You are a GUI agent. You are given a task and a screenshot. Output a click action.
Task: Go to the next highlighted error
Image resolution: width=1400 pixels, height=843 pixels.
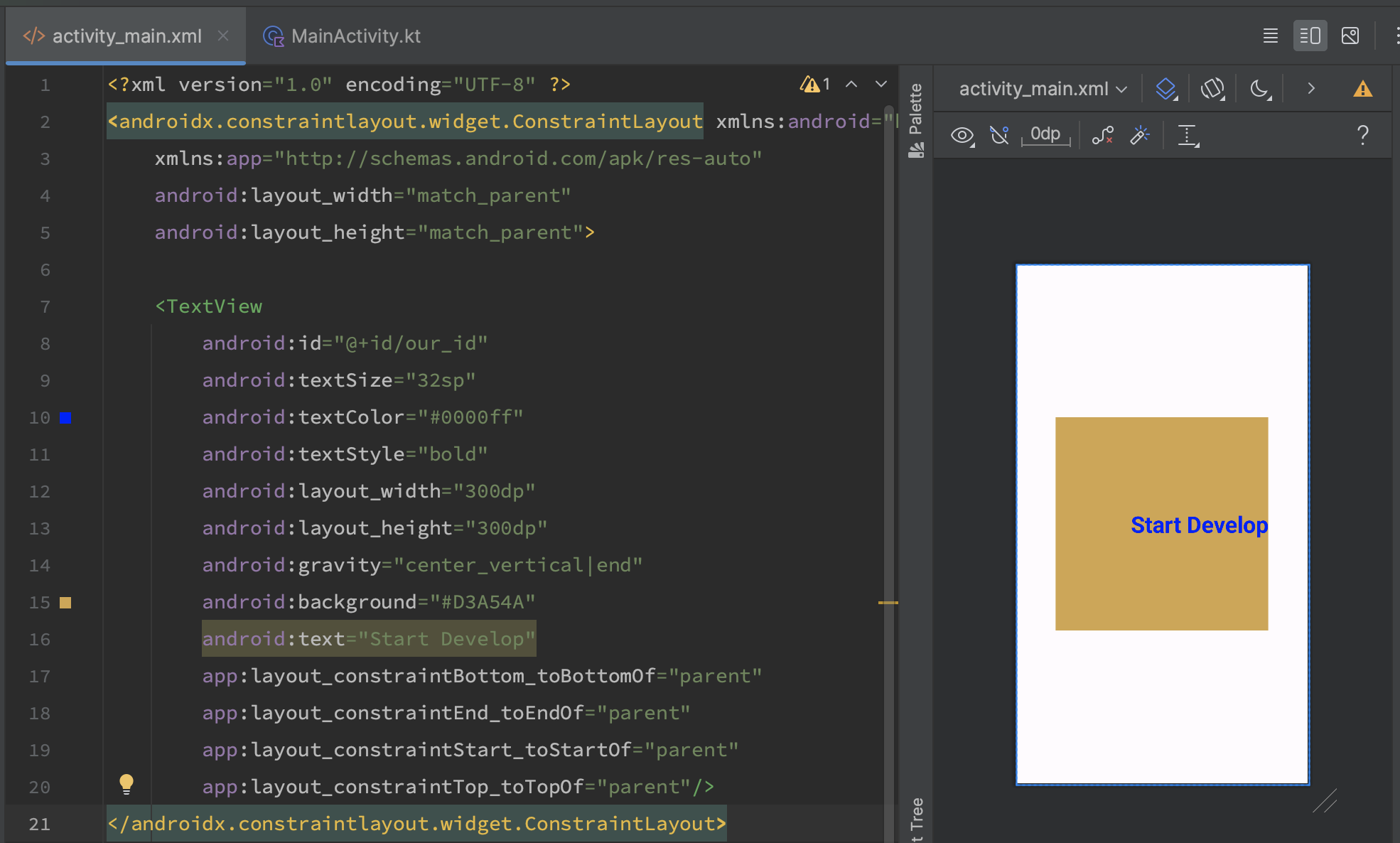tap(881, 85)
